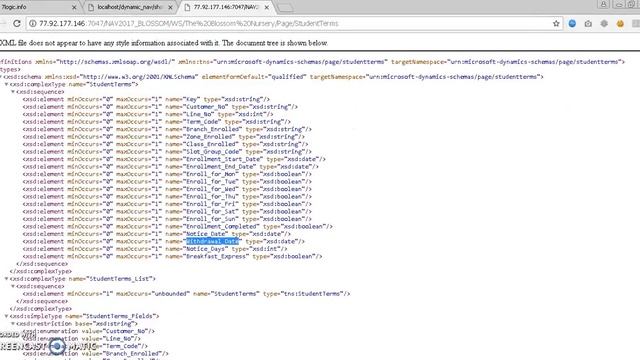This screenshot has width=640, height=360.
Task: Click the camera extension icon
Action: click(x=588, y=24)
